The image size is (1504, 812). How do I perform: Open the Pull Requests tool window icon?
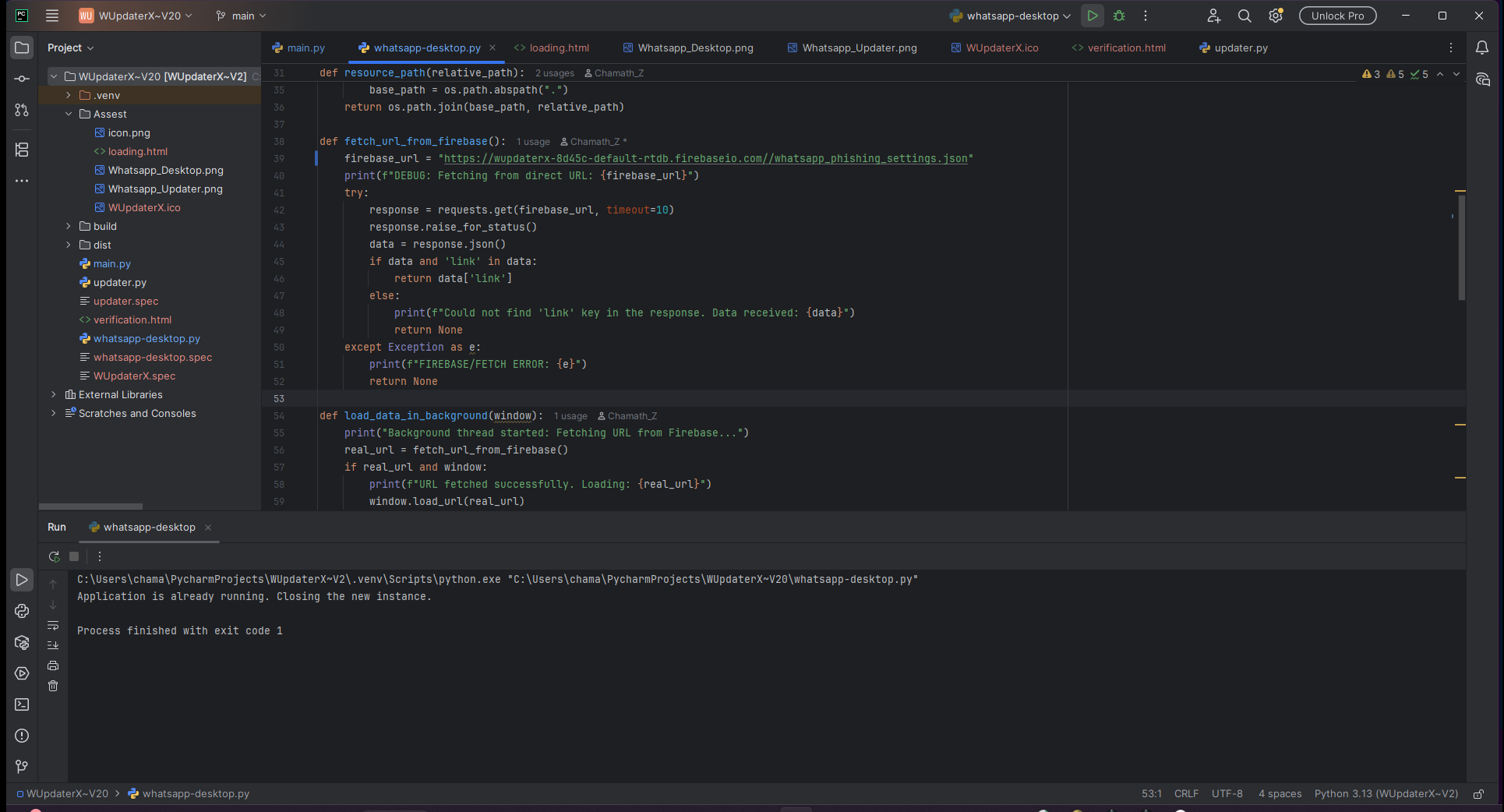tap(22, 110)
